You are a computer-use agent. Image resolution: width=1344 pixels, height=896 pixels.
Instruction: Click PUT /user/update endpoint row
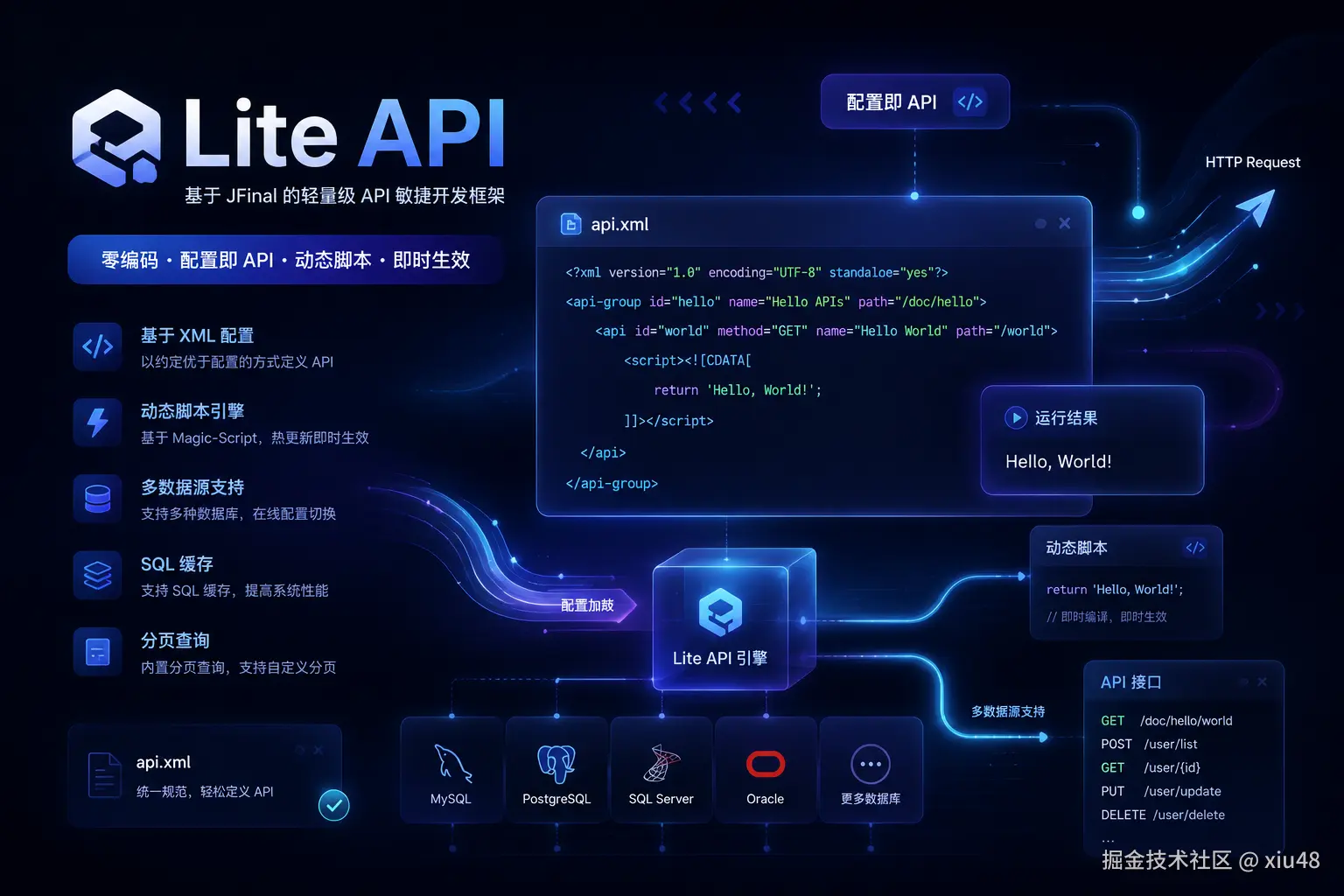[x=1161, y=792]
